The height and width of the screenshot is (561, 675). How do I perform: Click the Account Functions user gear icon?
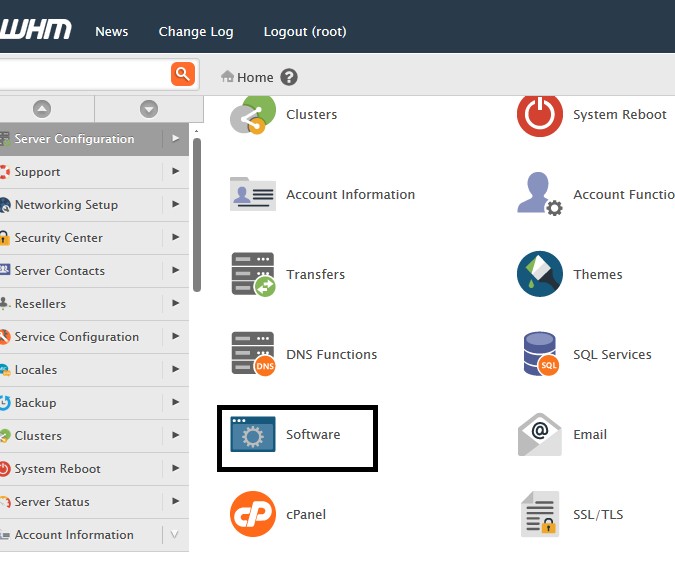[540, 194]
